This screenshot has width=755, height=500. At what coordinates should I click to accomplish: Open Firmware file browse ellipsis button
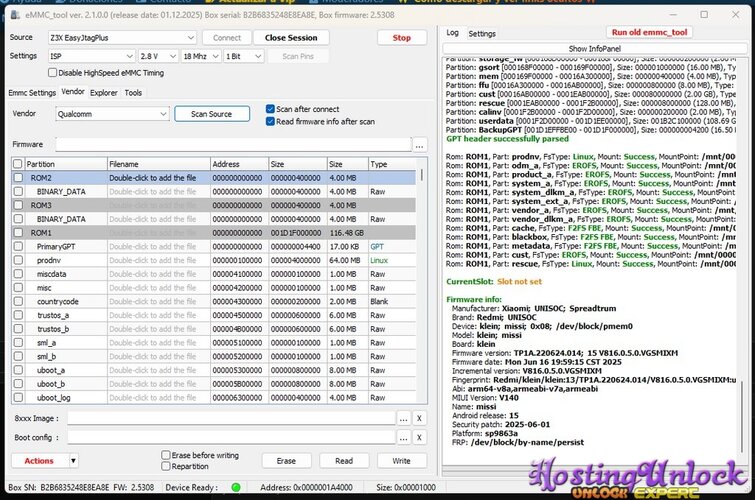click(420, 145)
